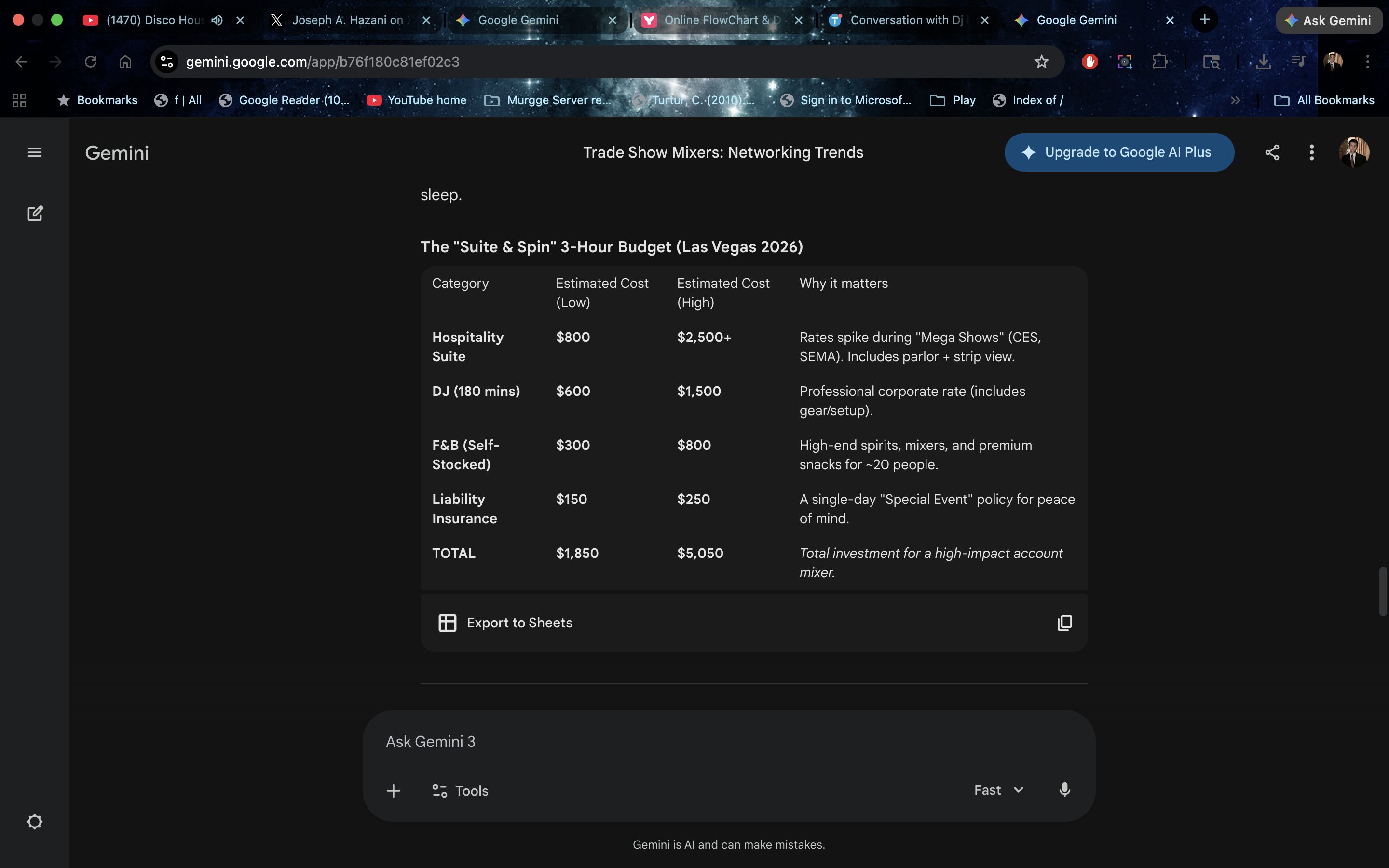This screenshot has width=1389, height=868.
Task: Open the Tools menu in prompt box
Action: click(x=460, y=790)
